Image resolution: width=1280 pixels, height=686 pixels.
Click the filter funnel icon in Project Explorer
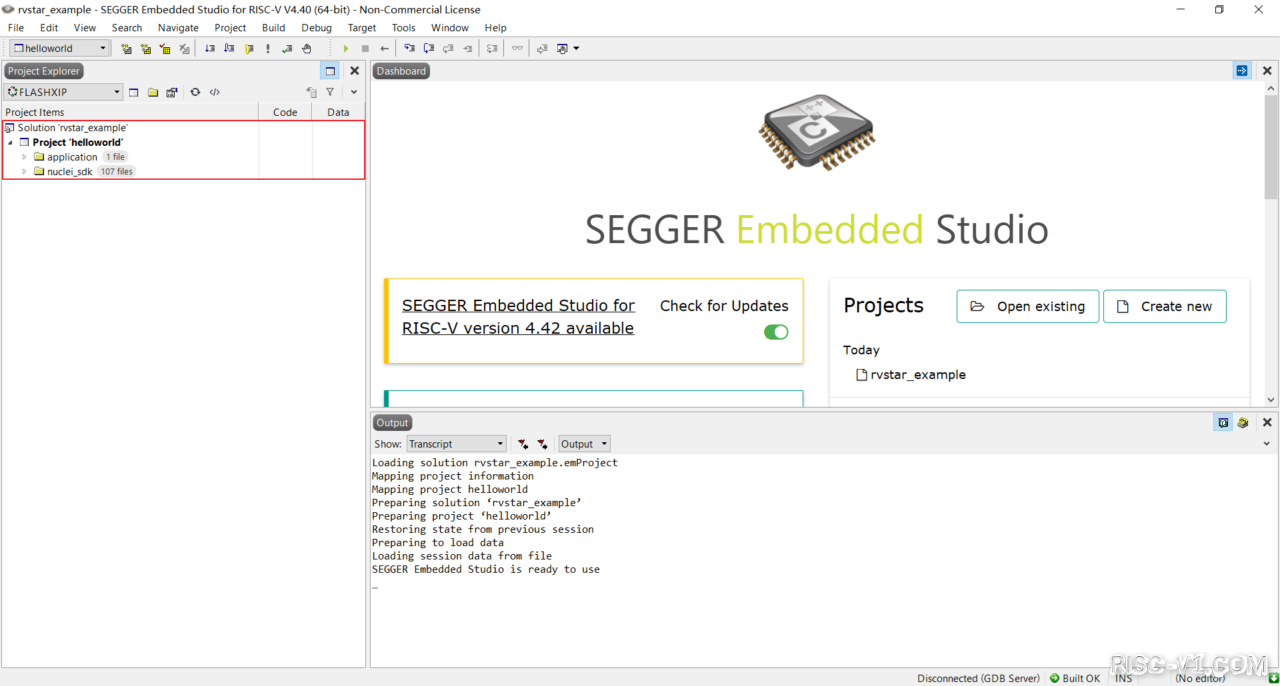click(x=330, y=92)
